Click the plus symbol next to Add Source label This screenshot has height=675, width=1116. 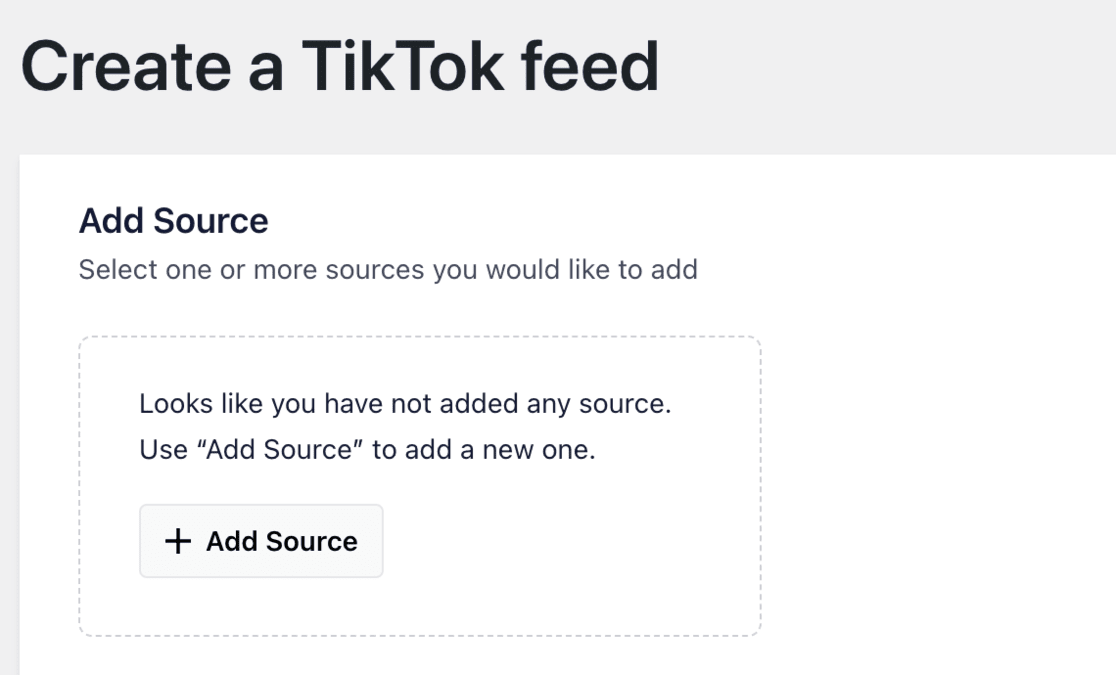point(176,541)
